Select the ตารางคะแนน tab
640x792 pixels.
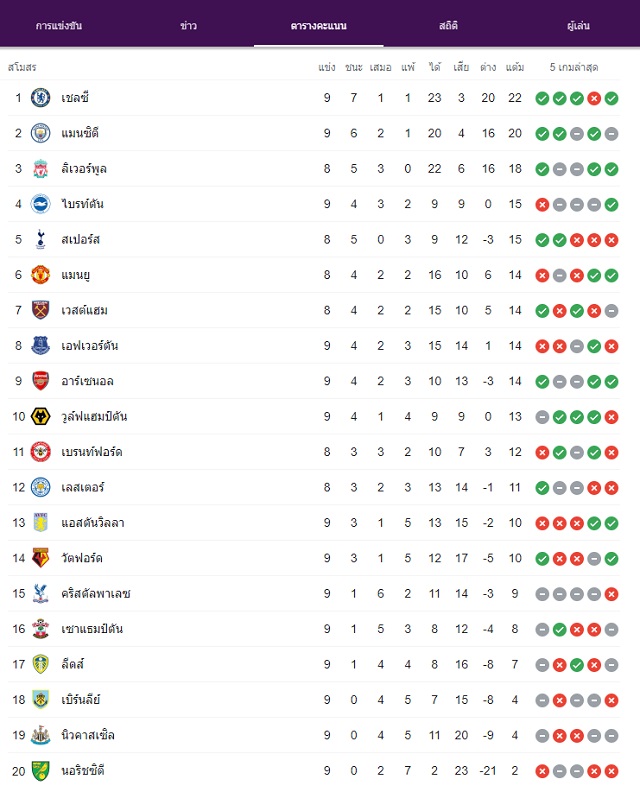click(319, 25)
